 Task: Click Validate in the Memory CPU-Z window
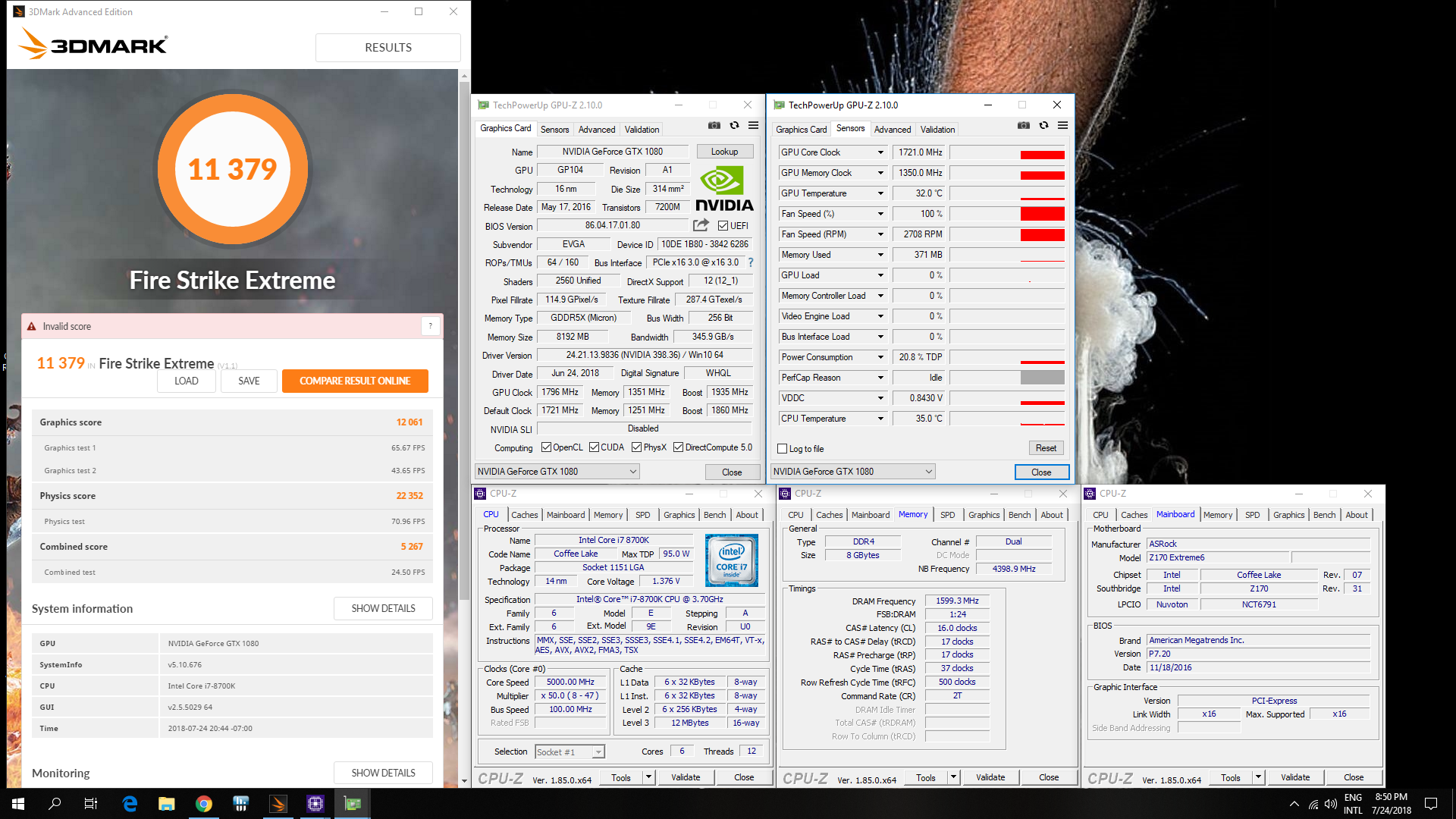[x=990, y=777]
